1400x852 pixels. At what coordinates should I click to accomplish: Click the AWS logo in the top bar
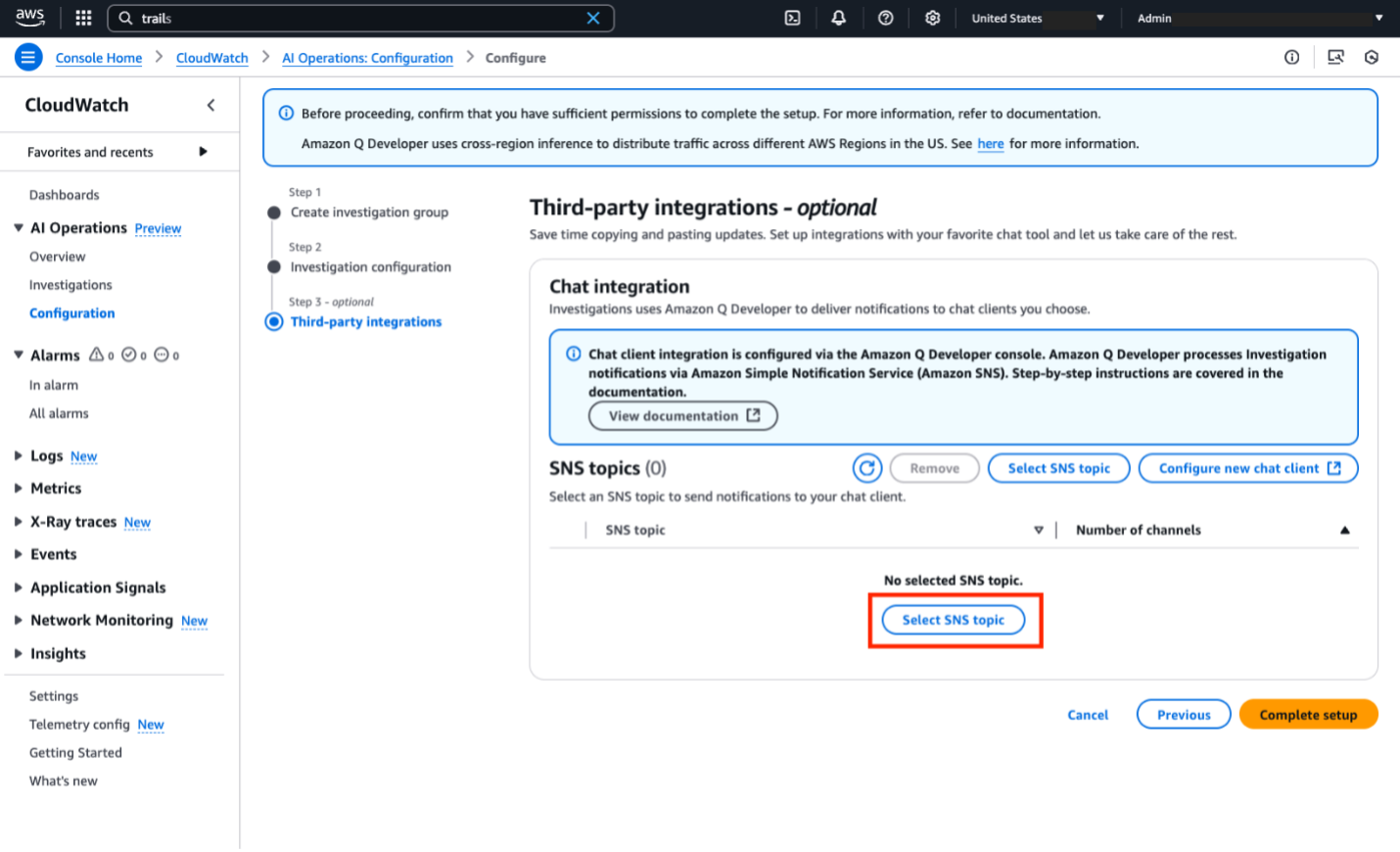click(x=30, y=17)
